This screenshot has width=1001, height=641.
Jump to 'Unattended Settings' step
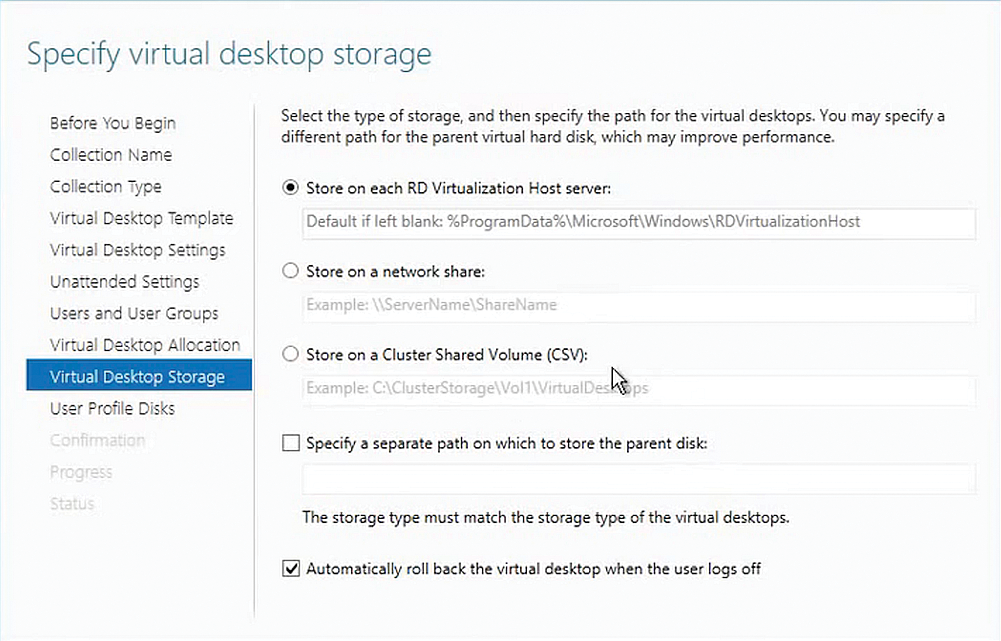pyautogui.click(x=124, y=282)
